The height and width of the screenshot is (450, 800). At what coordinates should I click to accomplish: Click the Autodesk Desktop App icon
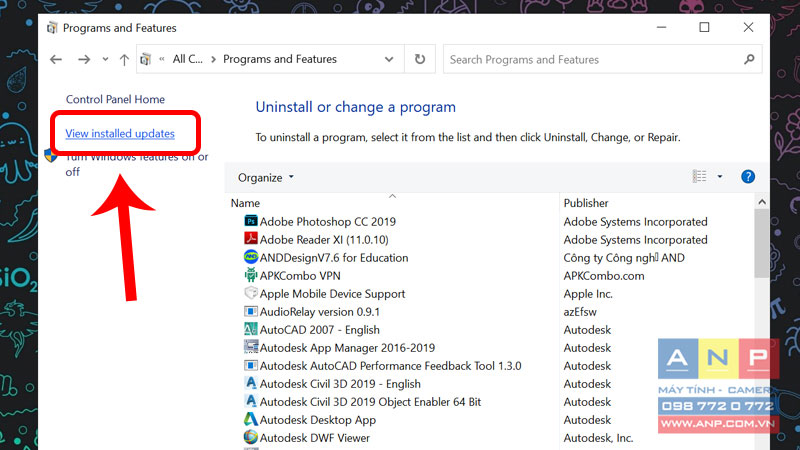click(x=251, y=419)
